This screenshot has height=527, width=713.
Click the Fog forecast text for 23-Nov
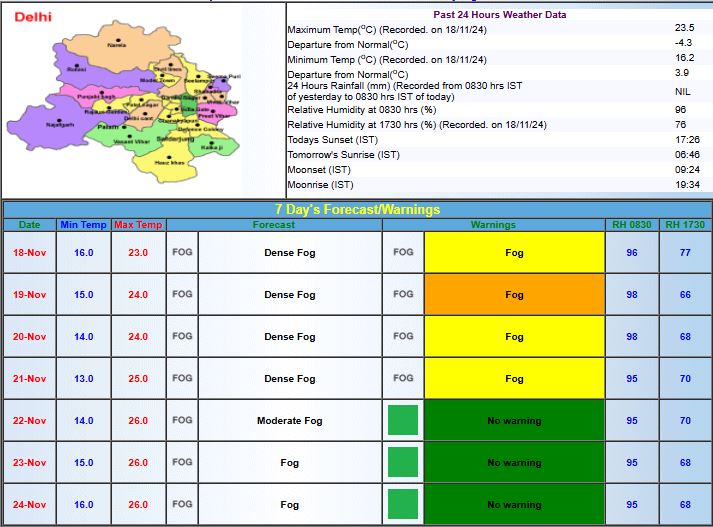click(x=290, y=462)
